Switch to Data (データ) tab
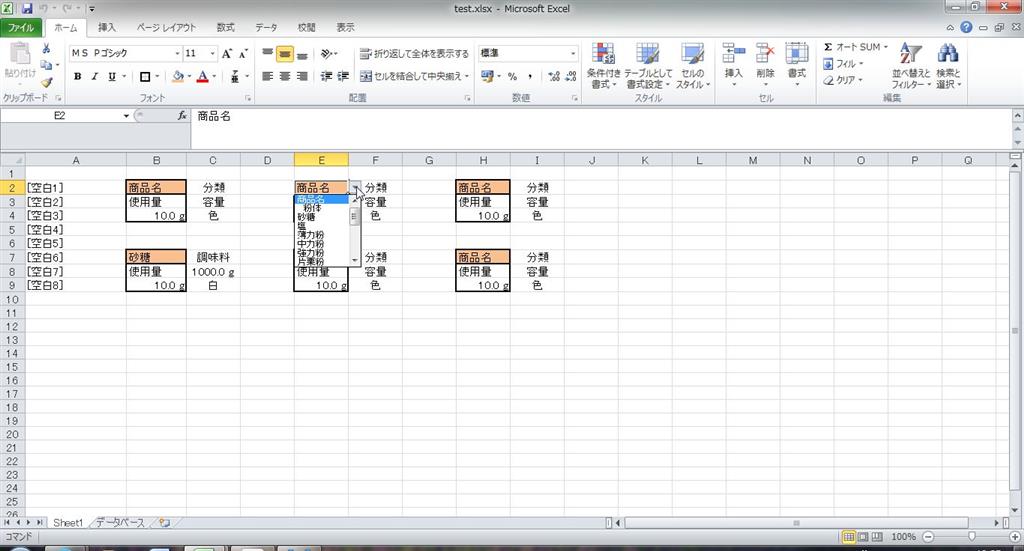This screenshot has width=1024, height=551. point(266,27)
